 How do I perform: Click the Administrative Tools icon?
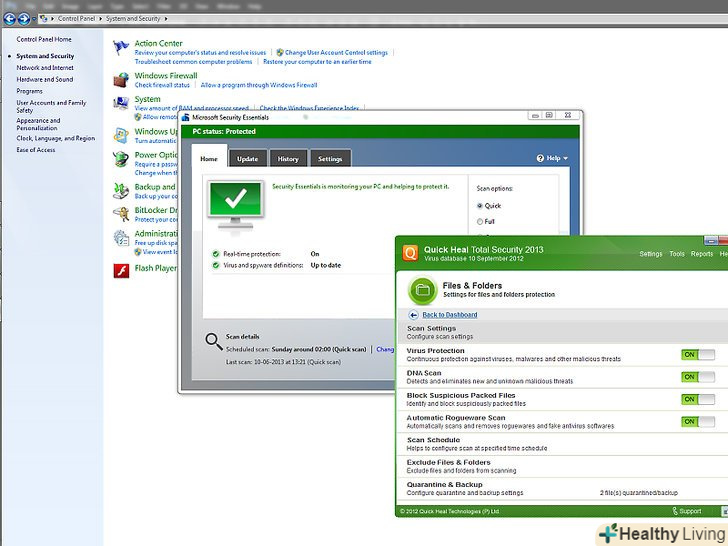point(121,238)
